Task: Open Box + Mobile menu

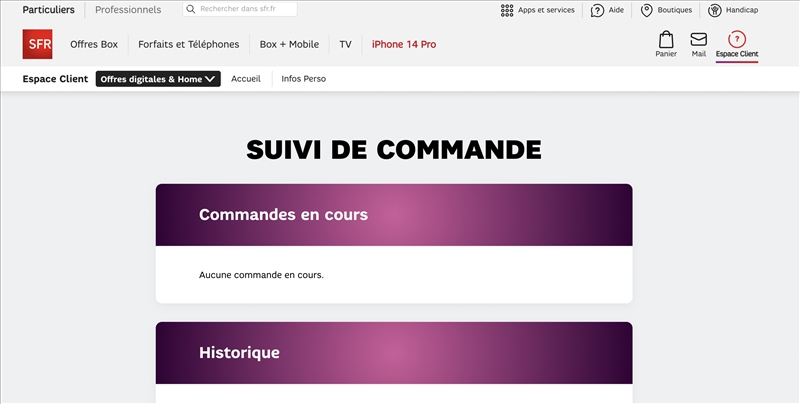Action: tap(289, 44)
